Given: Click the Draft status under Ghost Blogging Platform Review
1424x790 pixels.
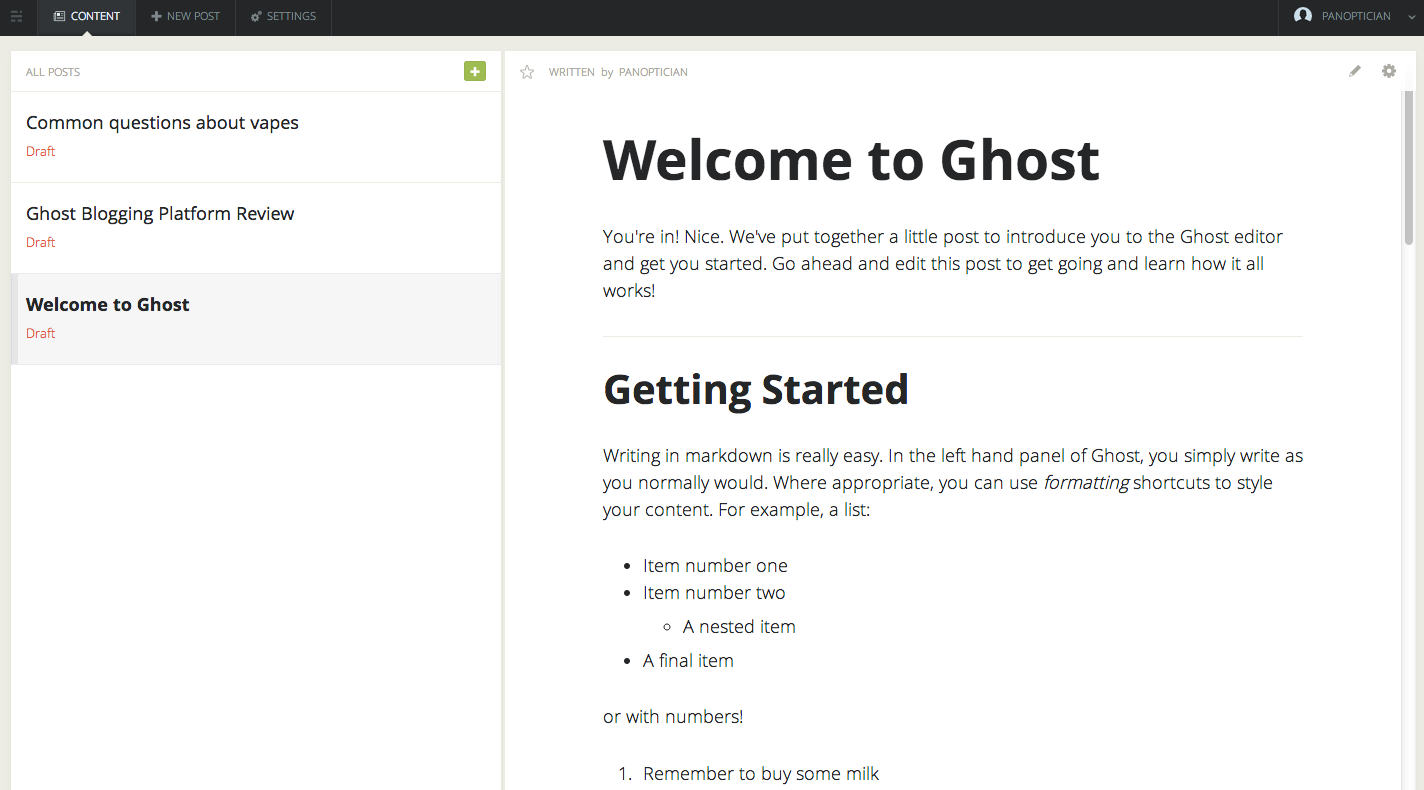Looking at the screenshot, I should [41, 243].
